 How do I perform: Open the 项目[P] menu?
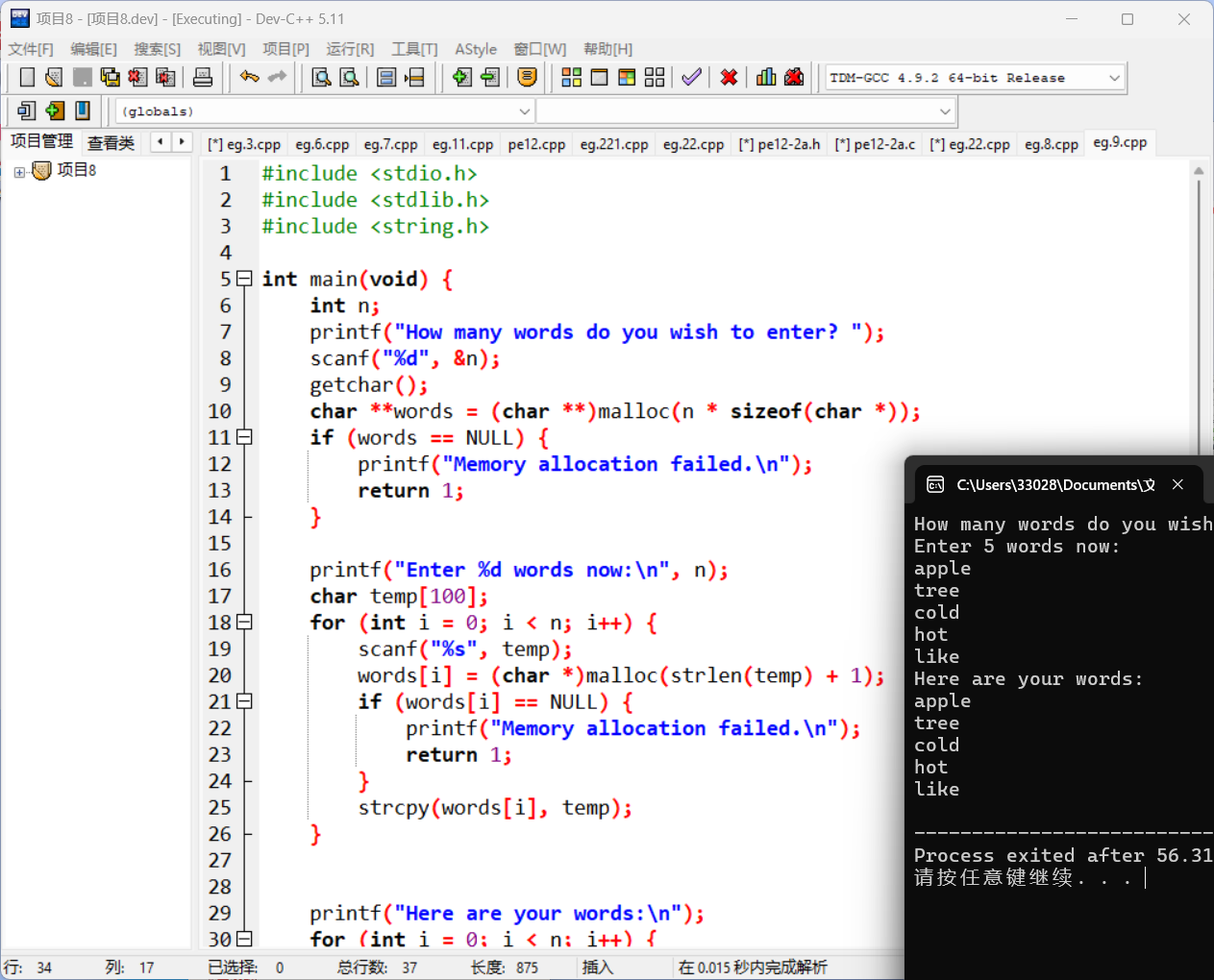pyautogui.click(x=285, y=49)
